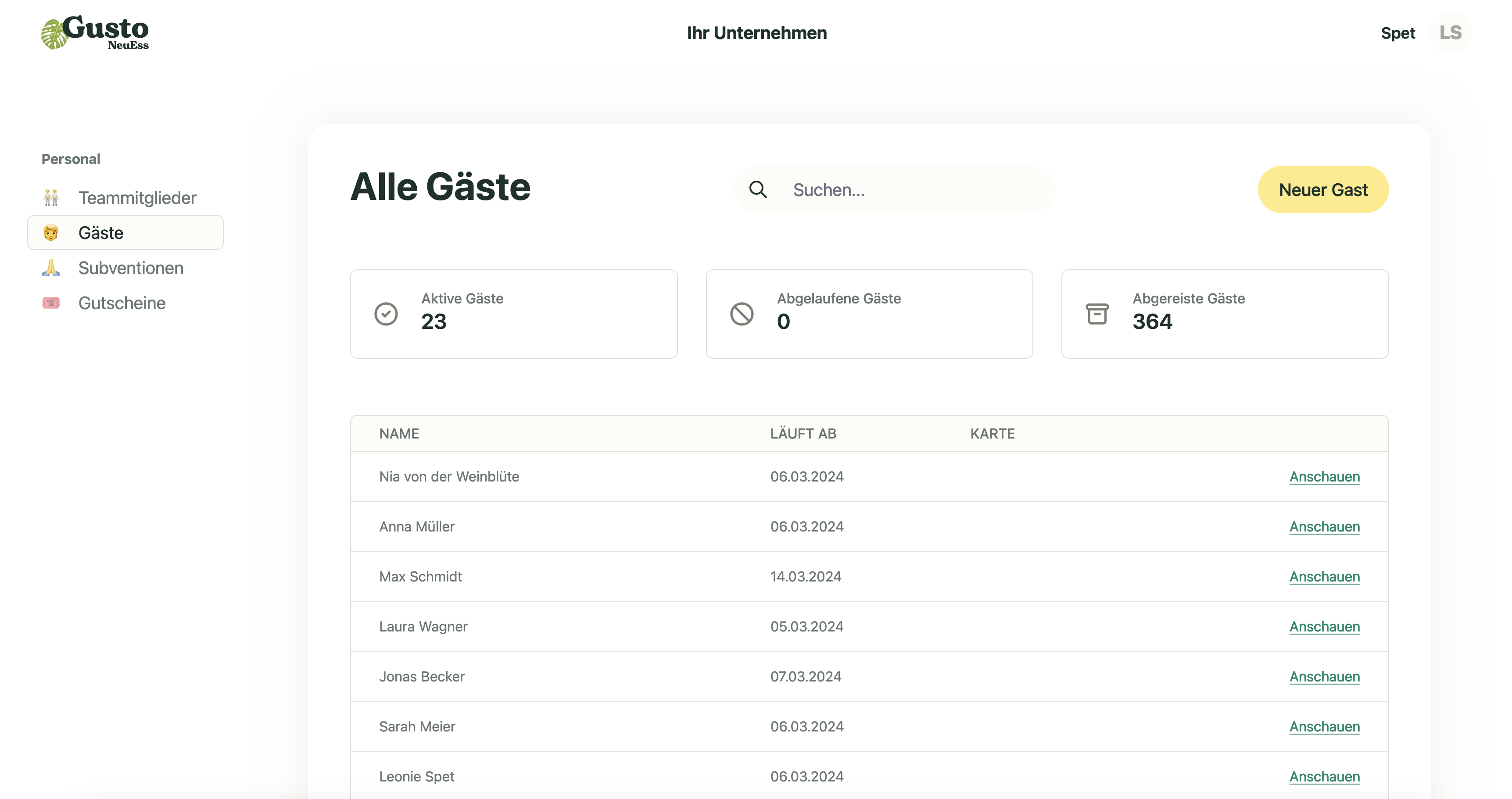View Nia von der Weinblüte via Anschauen

coord(1324,476)
